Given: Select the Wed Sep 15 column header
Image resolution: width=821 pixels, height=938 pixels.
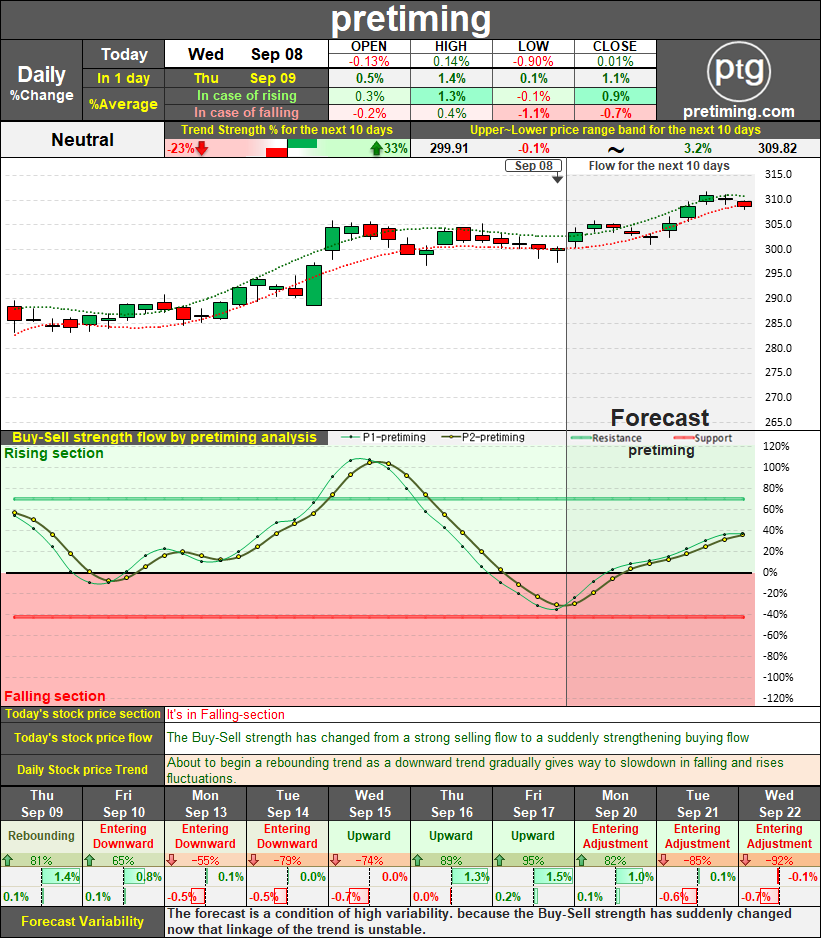Looking at the screenshot, I should (x=369, y=803).
